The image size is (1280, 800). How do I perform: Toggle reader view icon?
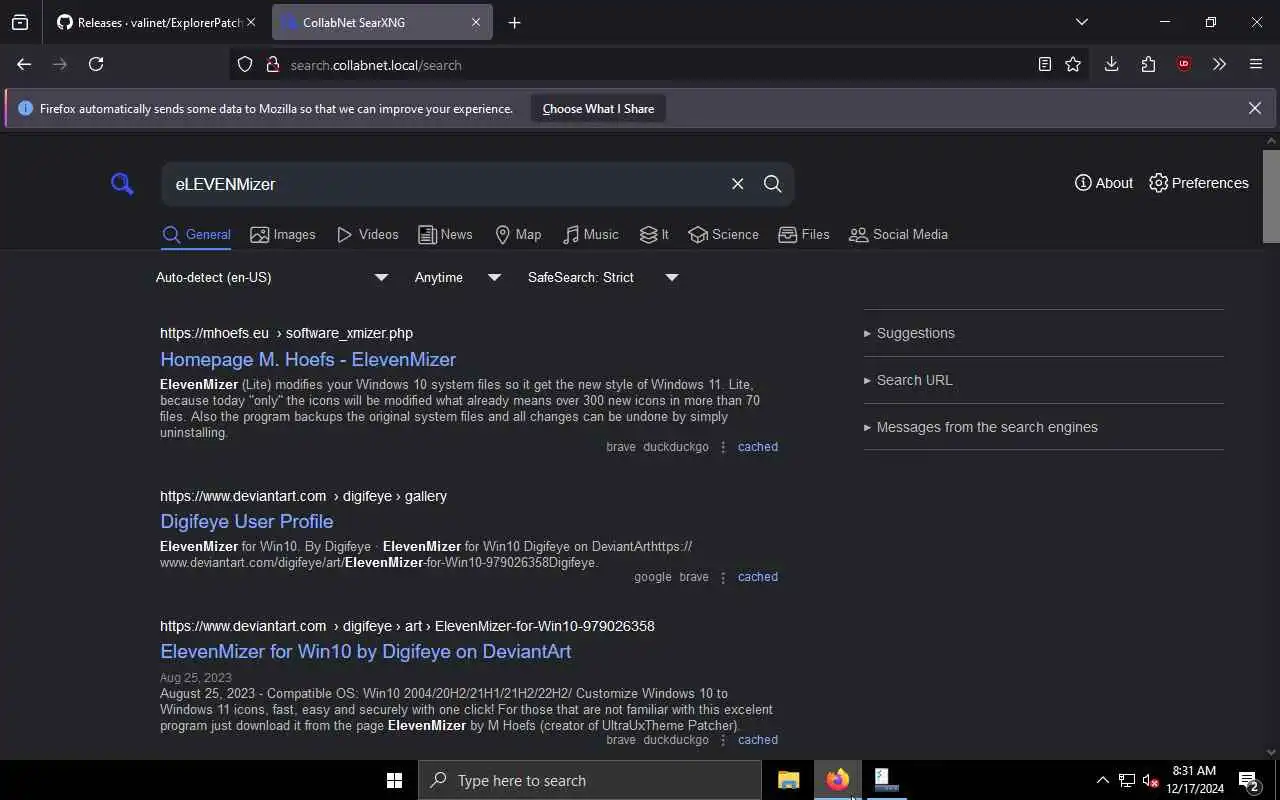pyautogui.click(x=1044, y=64)
